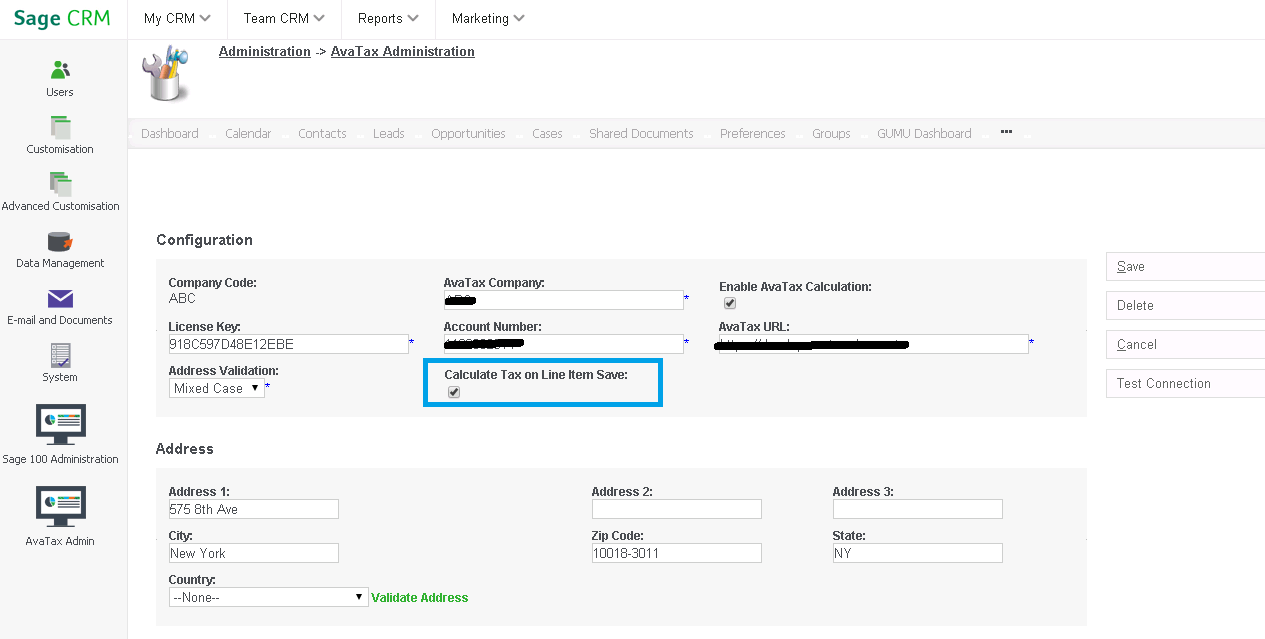Switch to the Leads tab
This screenshot has width=1265, height=639.
[x=389, y=134]
